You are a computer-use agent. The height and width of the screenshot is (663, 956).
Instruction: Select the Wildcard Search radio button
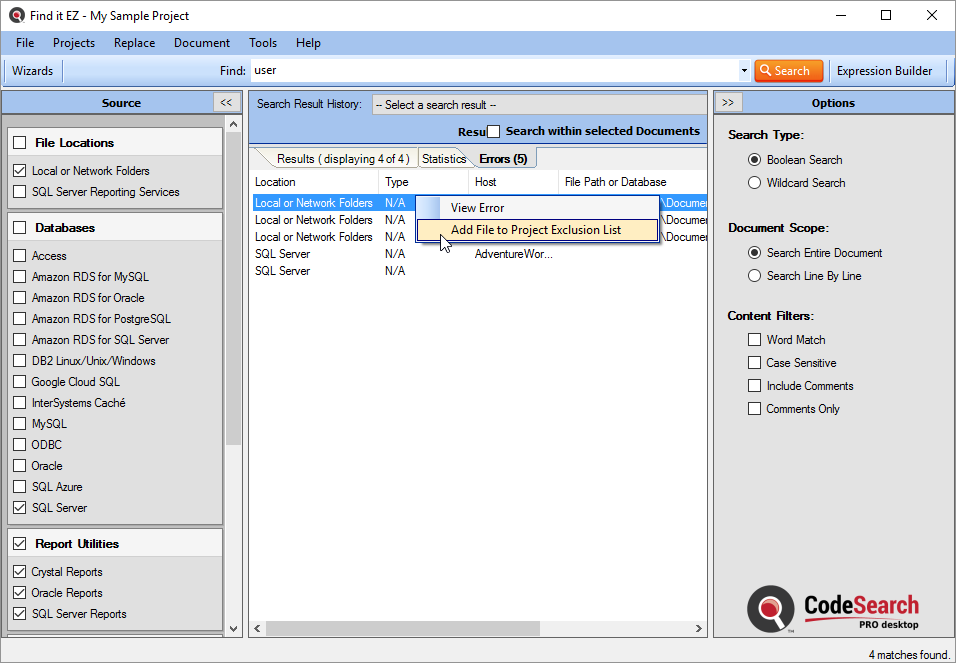coord(755,183)
